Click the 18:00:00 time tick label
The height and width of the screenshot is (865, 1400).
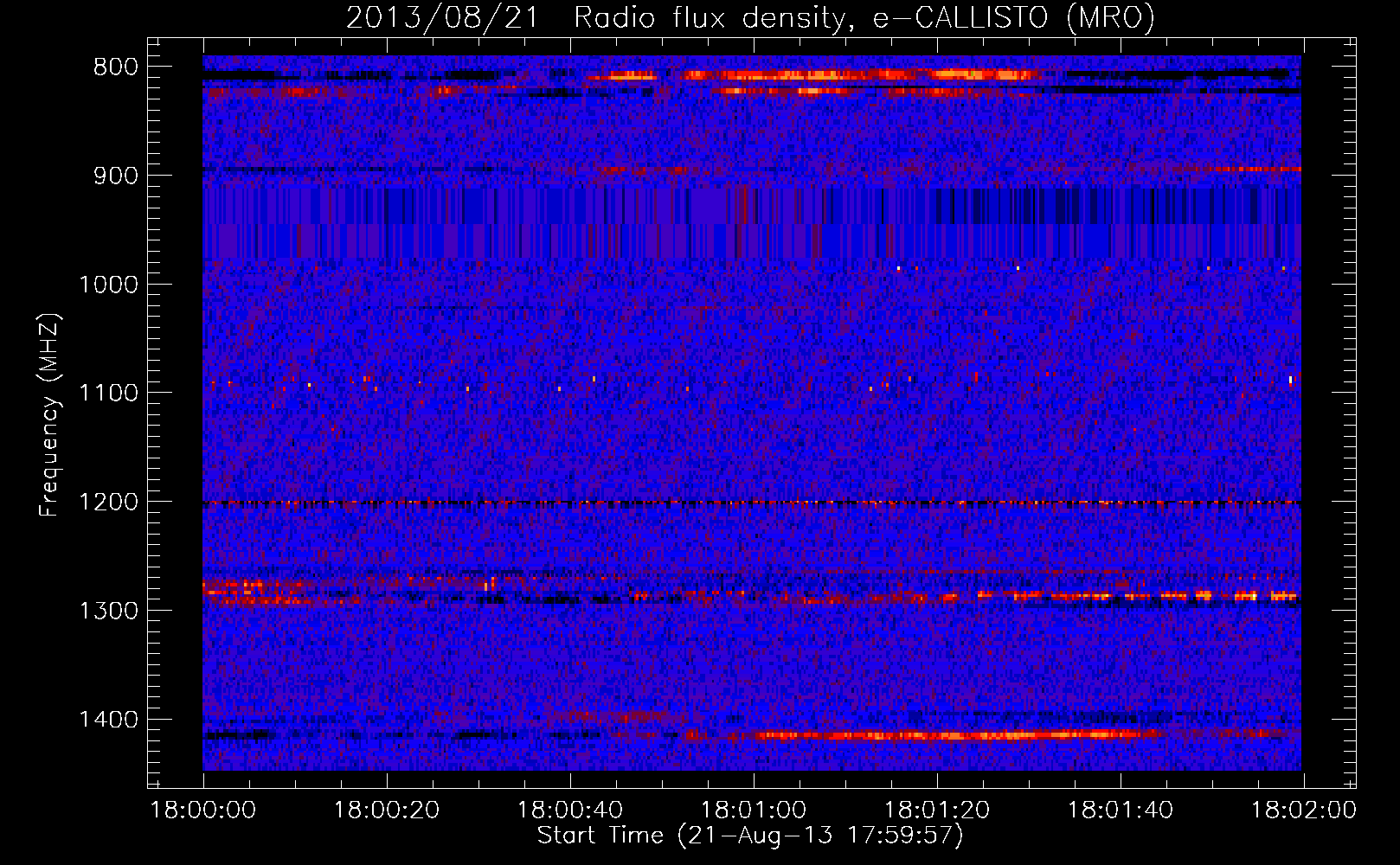pos(203,811)
